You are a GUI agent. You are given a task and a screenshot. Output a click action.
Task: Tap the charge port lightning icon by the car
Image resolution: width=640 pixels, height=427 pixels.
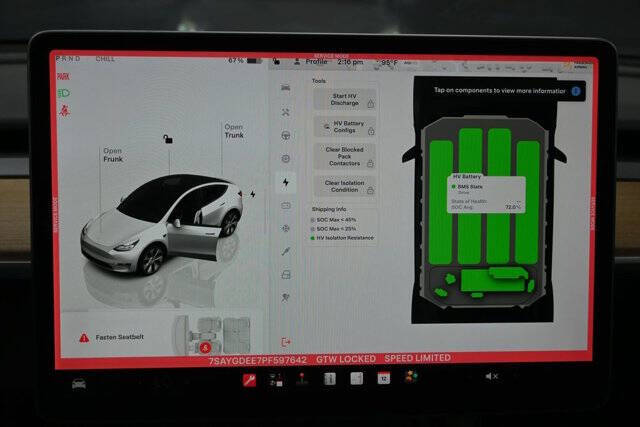253,194
